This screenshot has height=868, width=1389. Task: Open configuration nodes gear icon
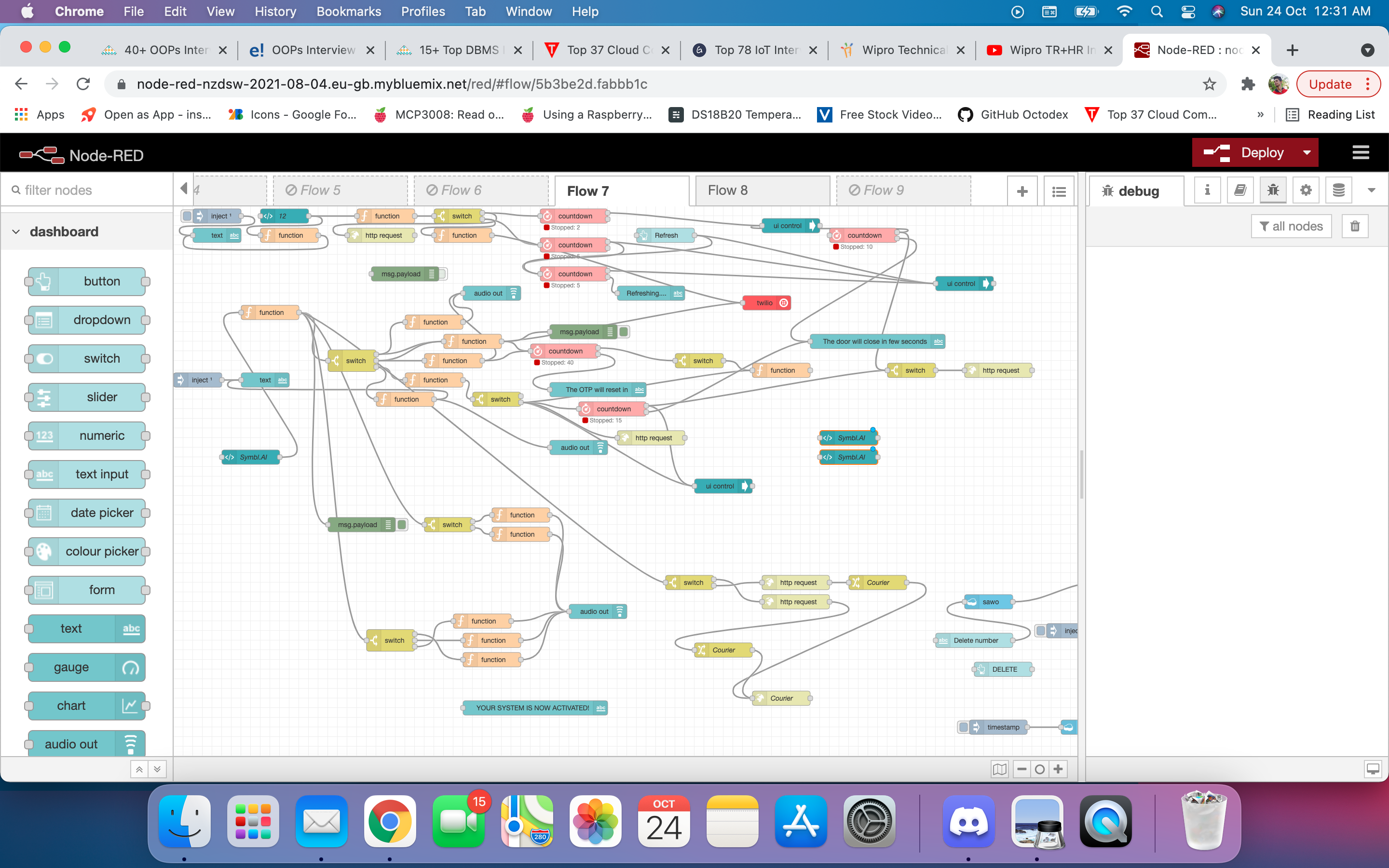[x=1306, y=190]
